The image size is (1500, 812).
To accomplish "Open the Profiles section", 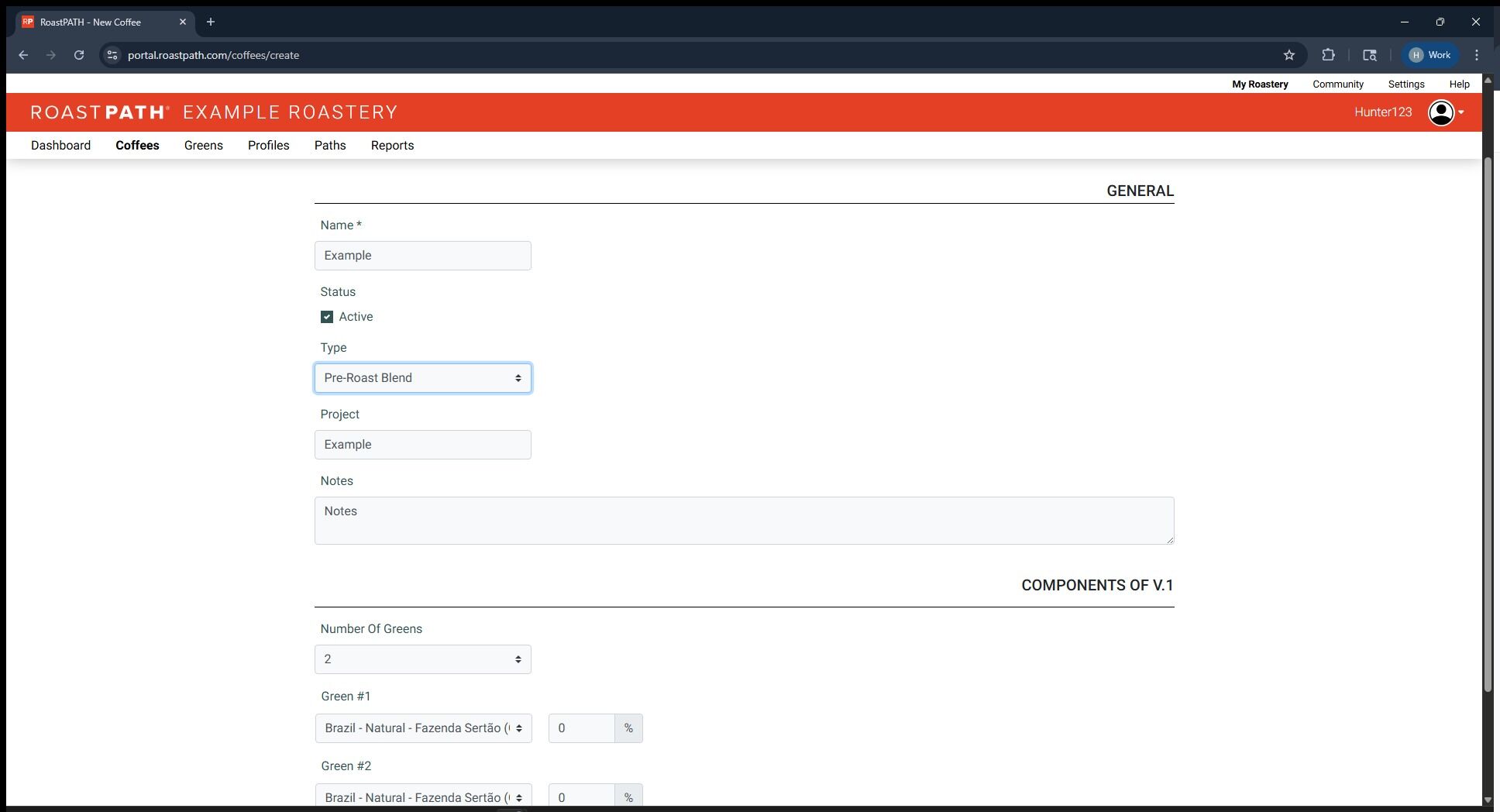I will coord(269,146).
